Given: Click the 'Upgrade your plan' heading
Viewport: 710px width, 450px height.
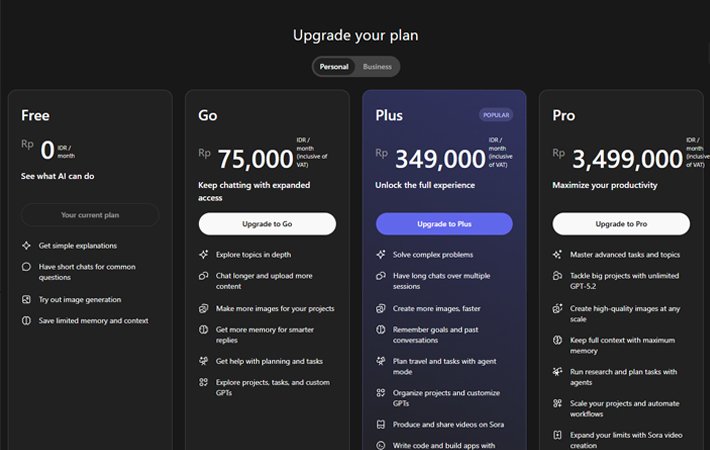Looking at the screenshot, I should pos(355,36).
